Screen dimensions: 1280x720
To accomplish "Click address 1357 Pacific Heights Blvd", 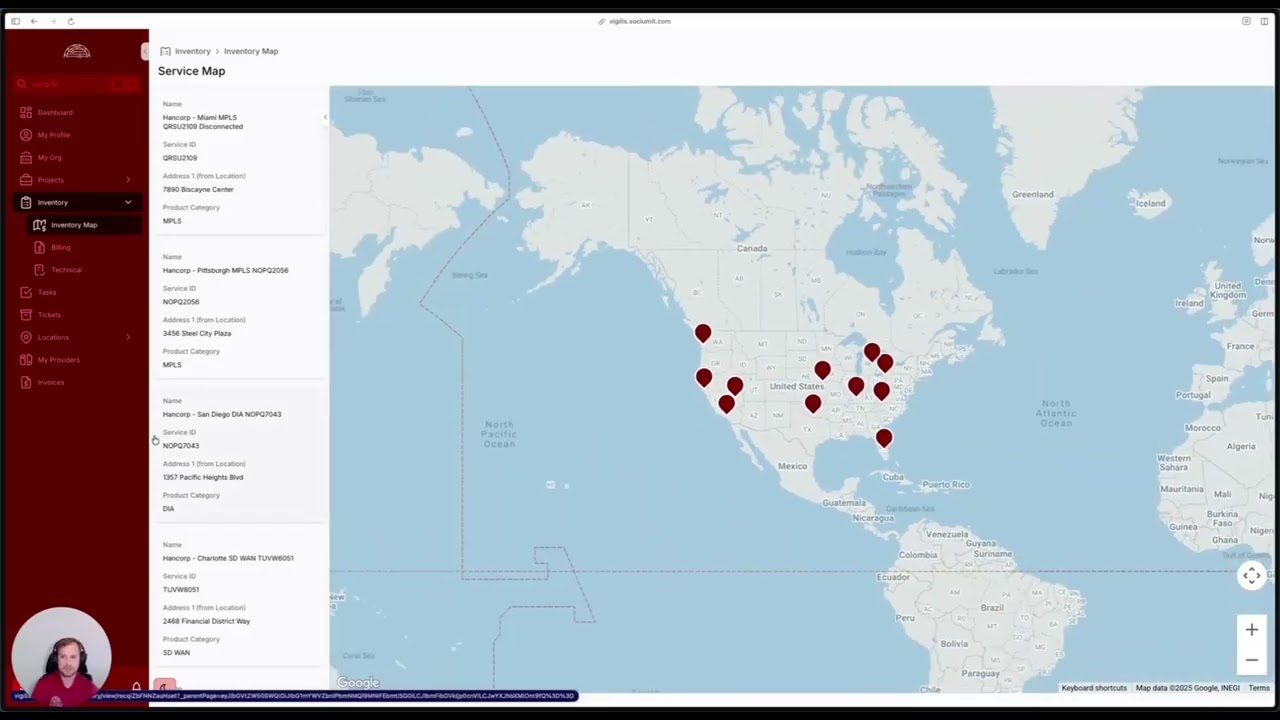I will 203,477.
